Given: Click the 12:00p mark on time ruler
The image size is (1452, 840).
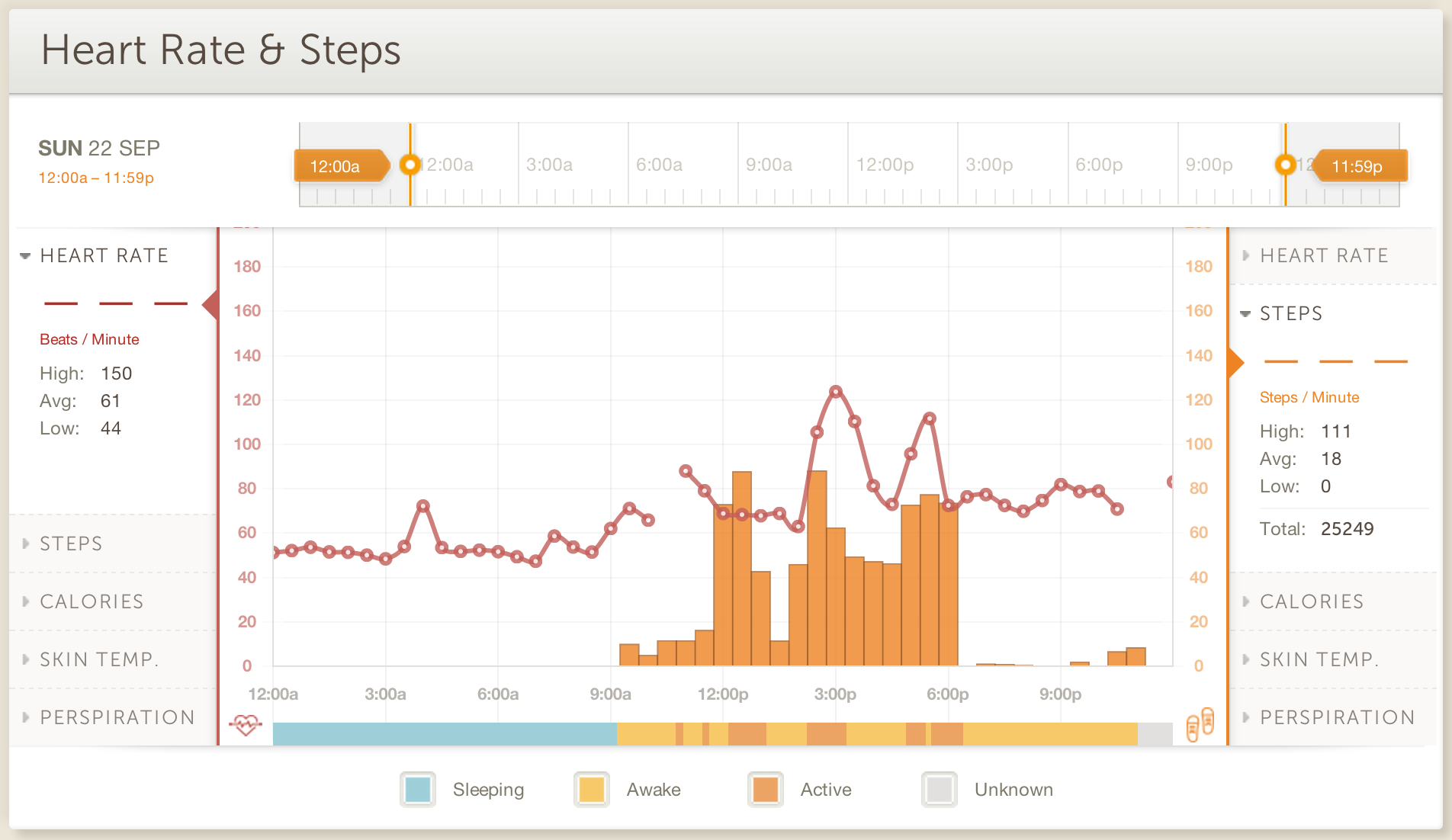Looking at the screenshot, I should point(884,165).
